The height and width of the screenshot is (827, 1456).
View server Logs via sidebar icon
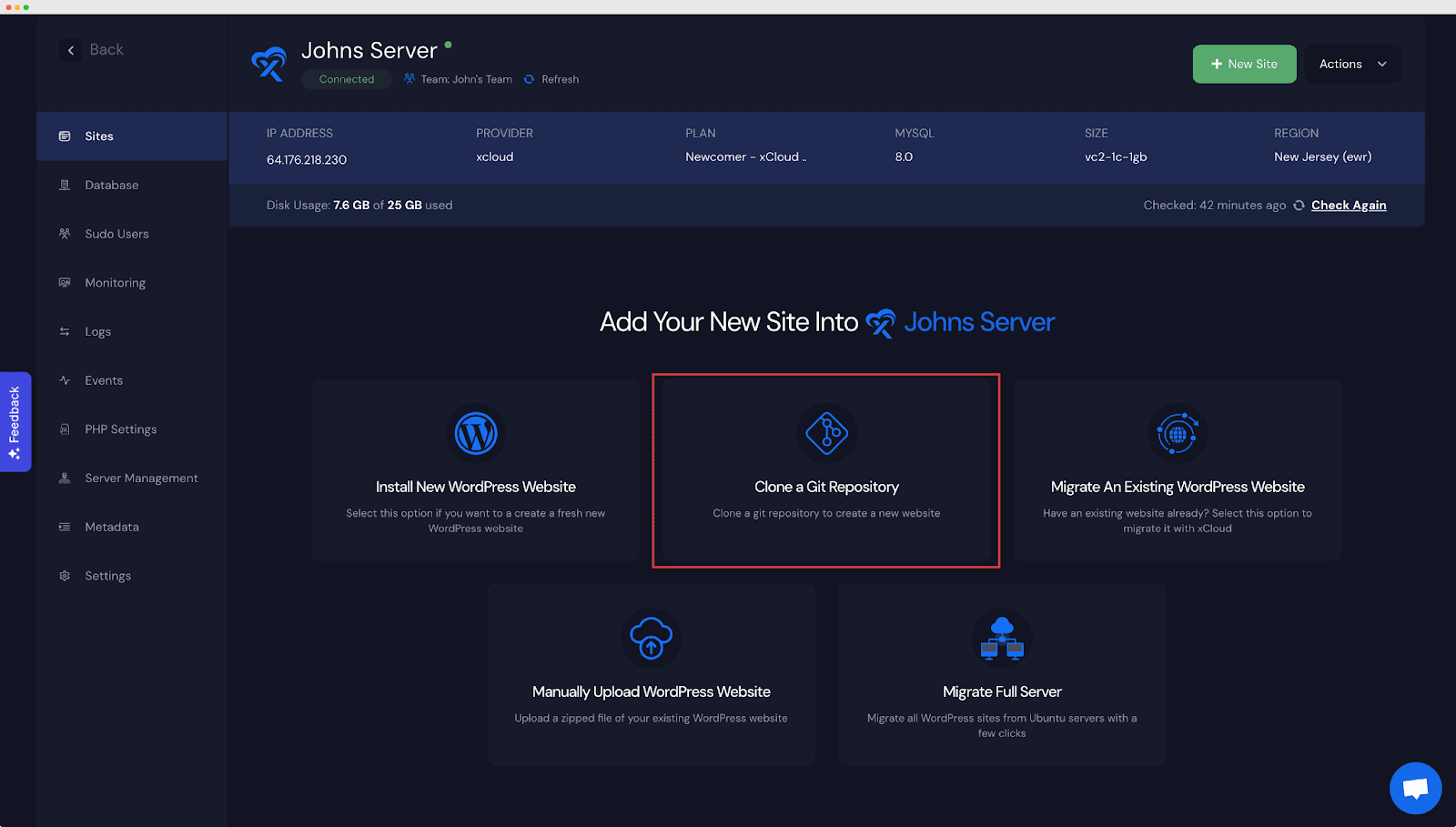(64, 331)
